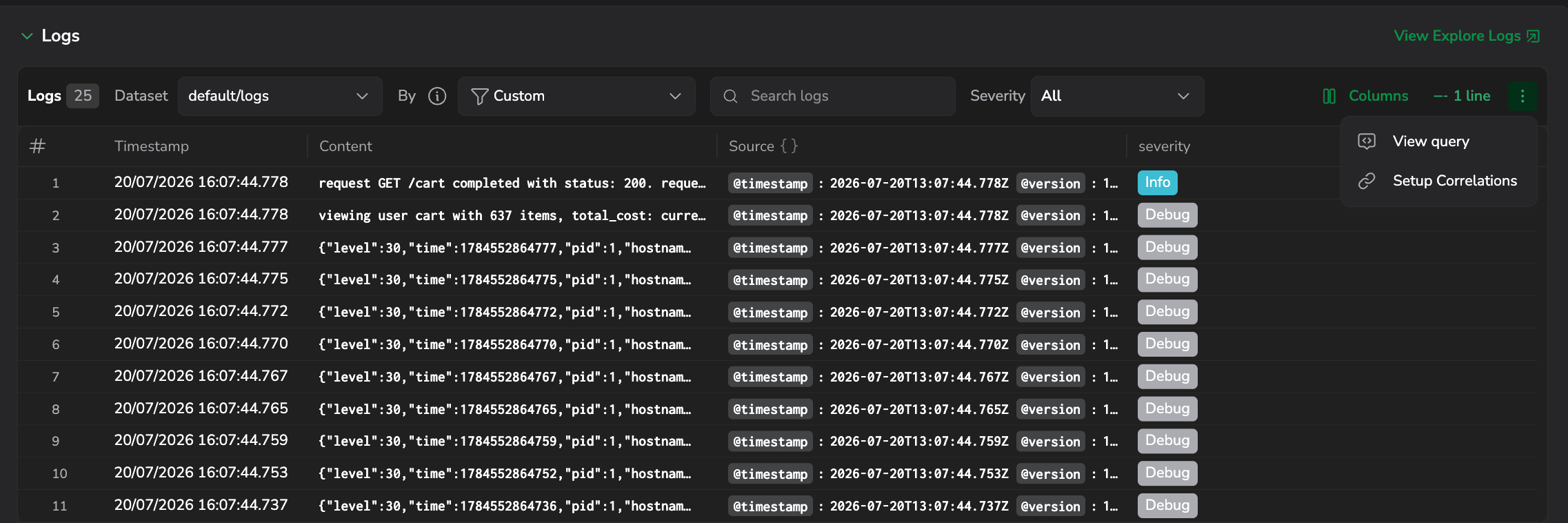The width and height of the screenshot is (1568, 523).
Task: Focus the Search logs input field
Action: tap(832, 96)
